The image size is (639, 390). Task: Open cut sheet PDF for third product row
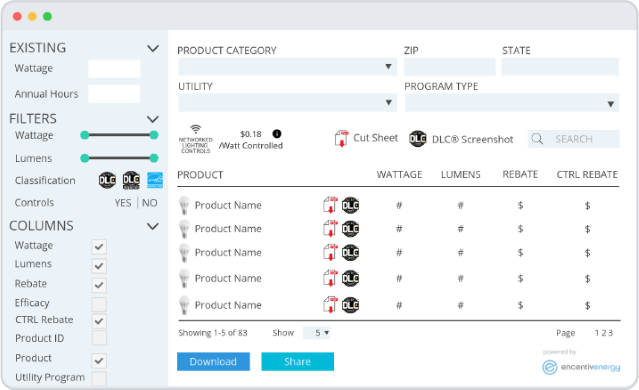click(331, 253)
